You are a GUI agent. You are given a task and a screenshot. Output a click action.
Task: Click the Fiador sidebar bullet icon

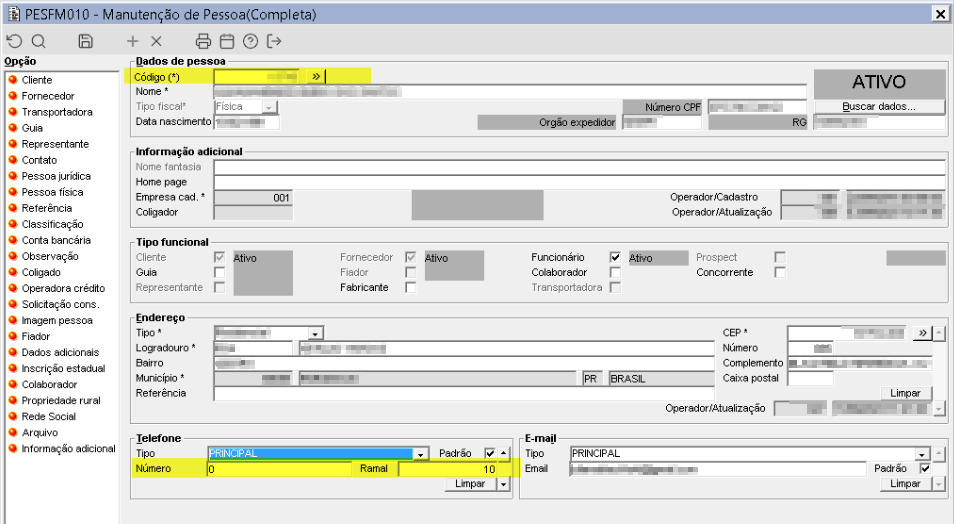(13, 336)
